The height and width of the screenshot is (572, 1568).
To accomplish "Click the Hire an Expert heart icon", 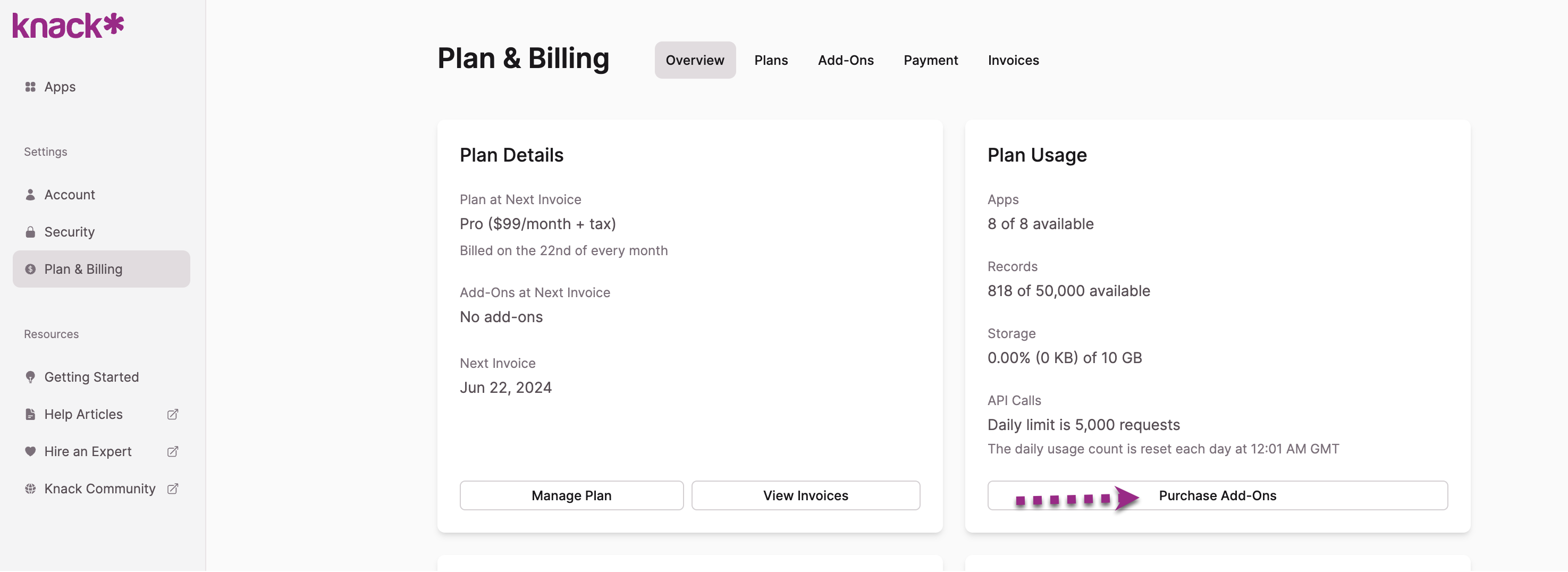I will pos(30,451).
